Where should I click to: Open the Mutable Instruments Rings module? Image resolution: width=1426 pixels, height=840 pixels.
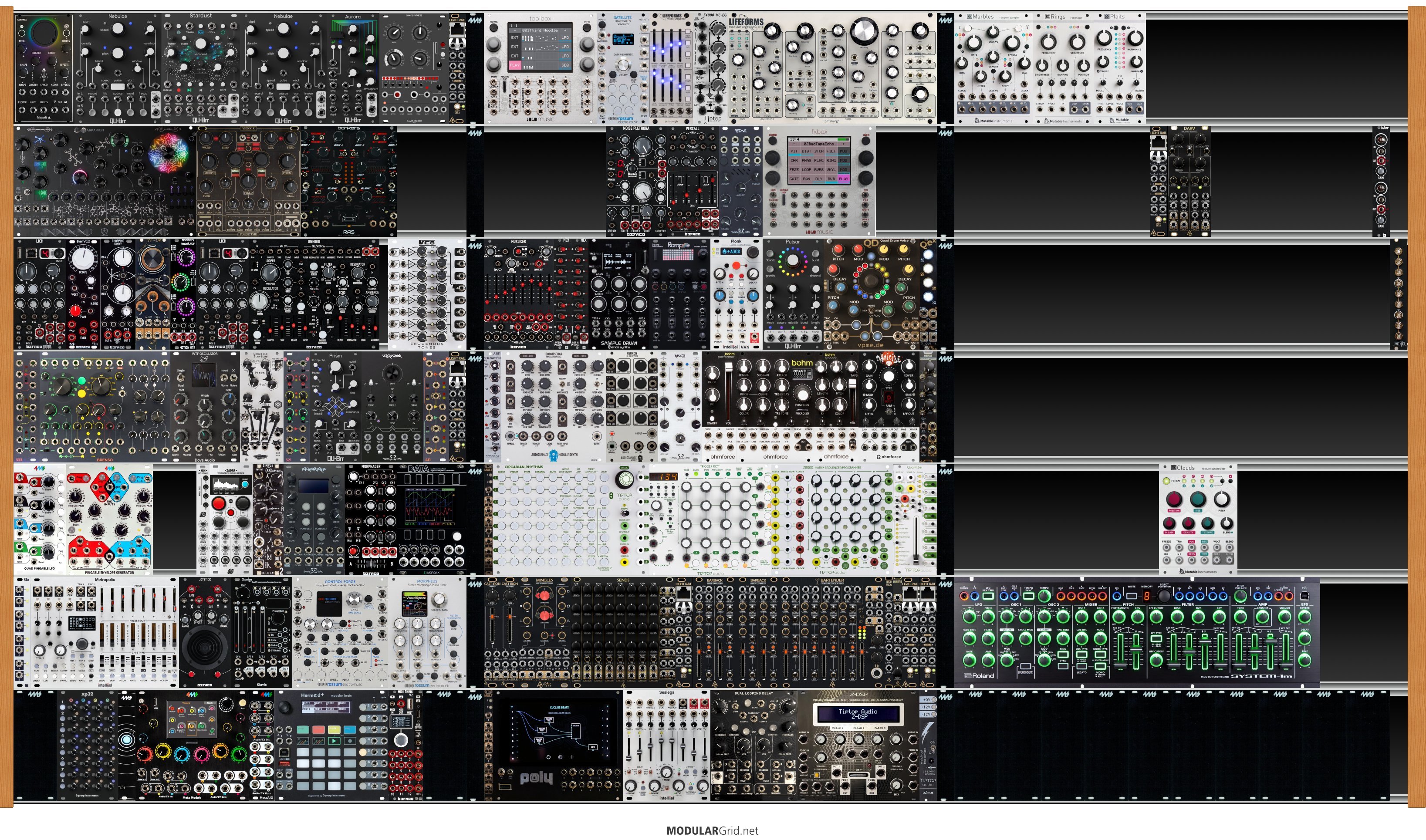click(x=1063, y=68)
